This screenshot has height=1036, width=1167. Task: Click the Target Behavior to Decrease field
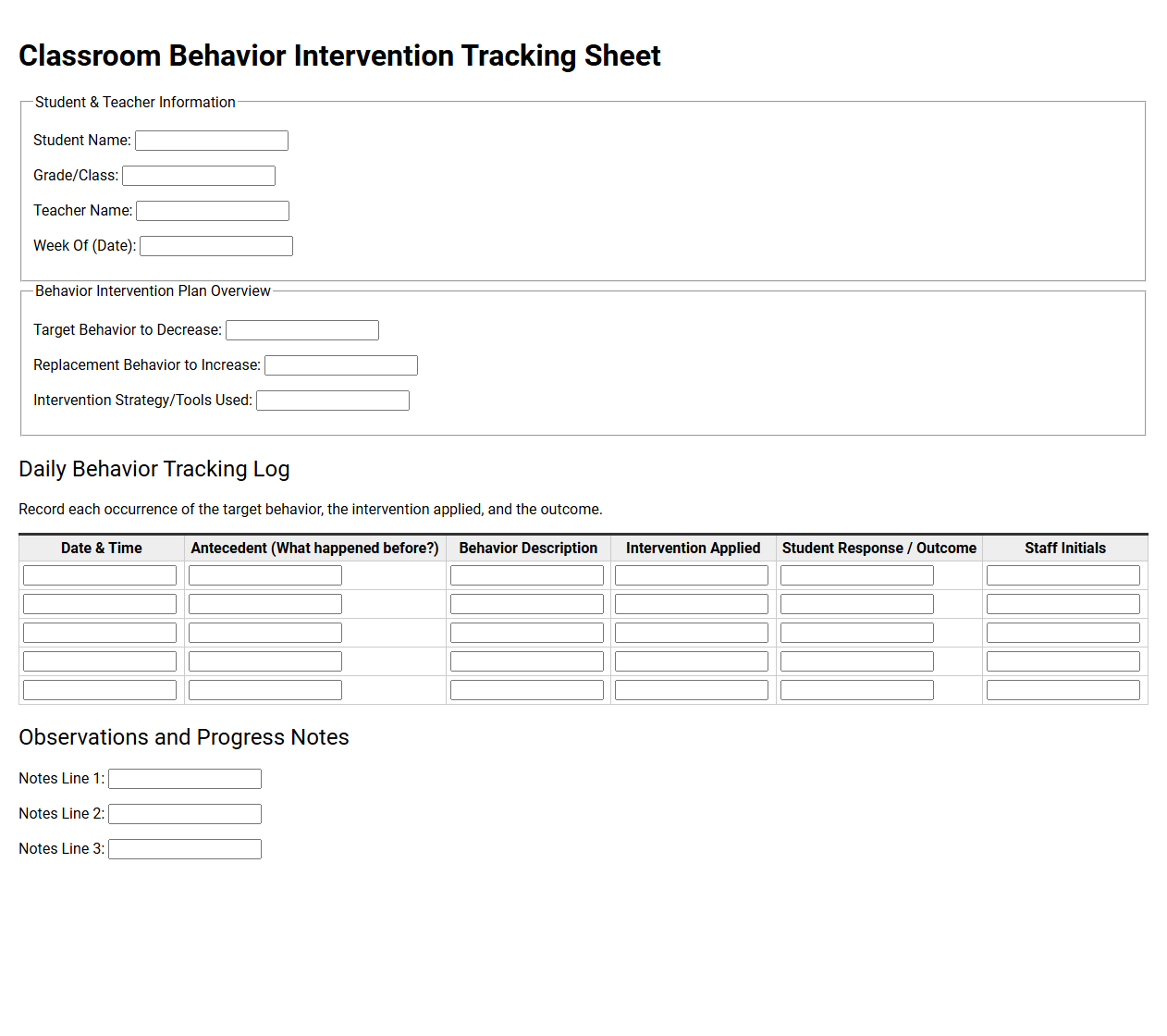pos(302,330)
